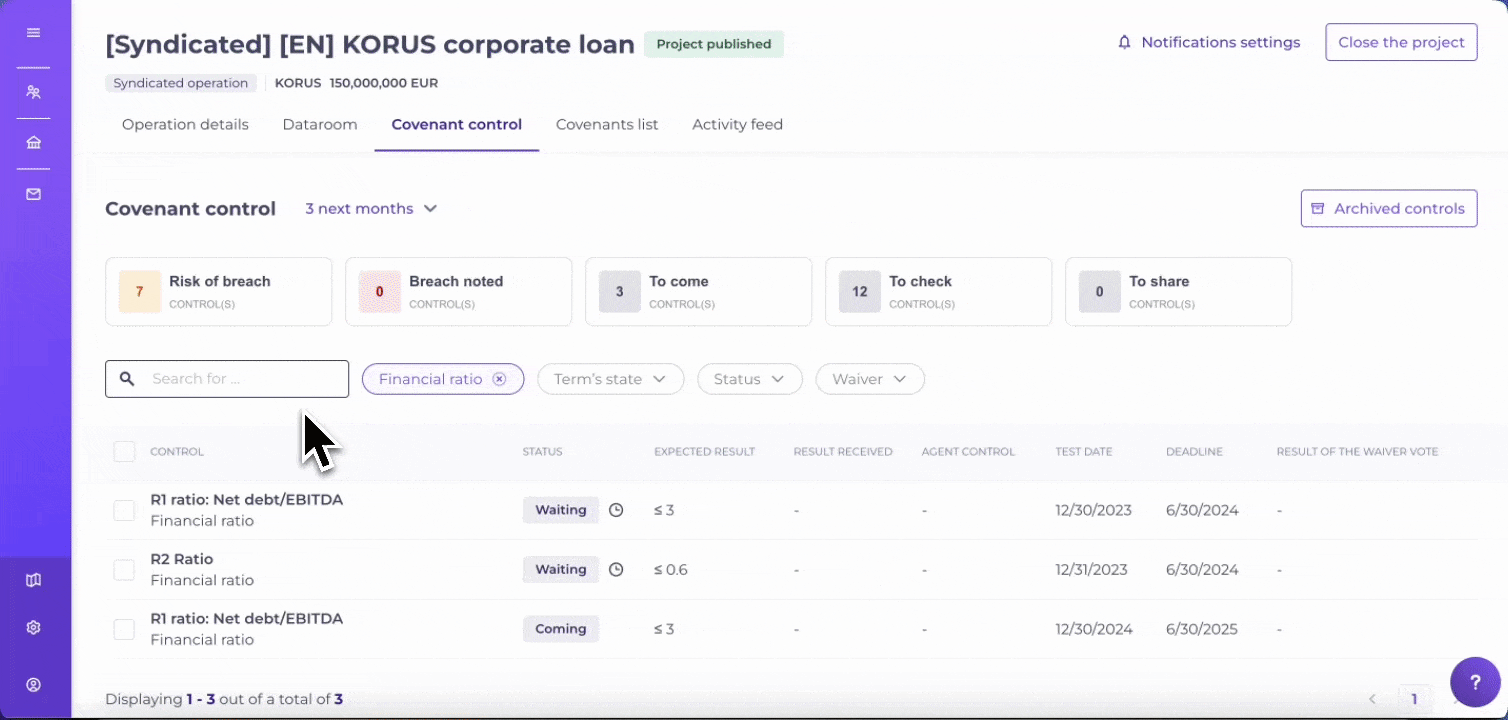Click the 12/31/2023 test date cell

click(1091, 569)
